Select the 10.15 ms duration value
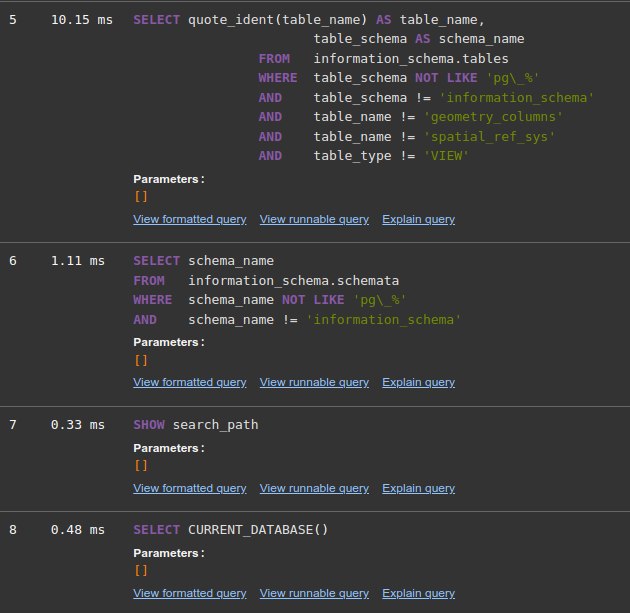Image resolution: width=630 pixels, height=613 pixels. point(82,20)
